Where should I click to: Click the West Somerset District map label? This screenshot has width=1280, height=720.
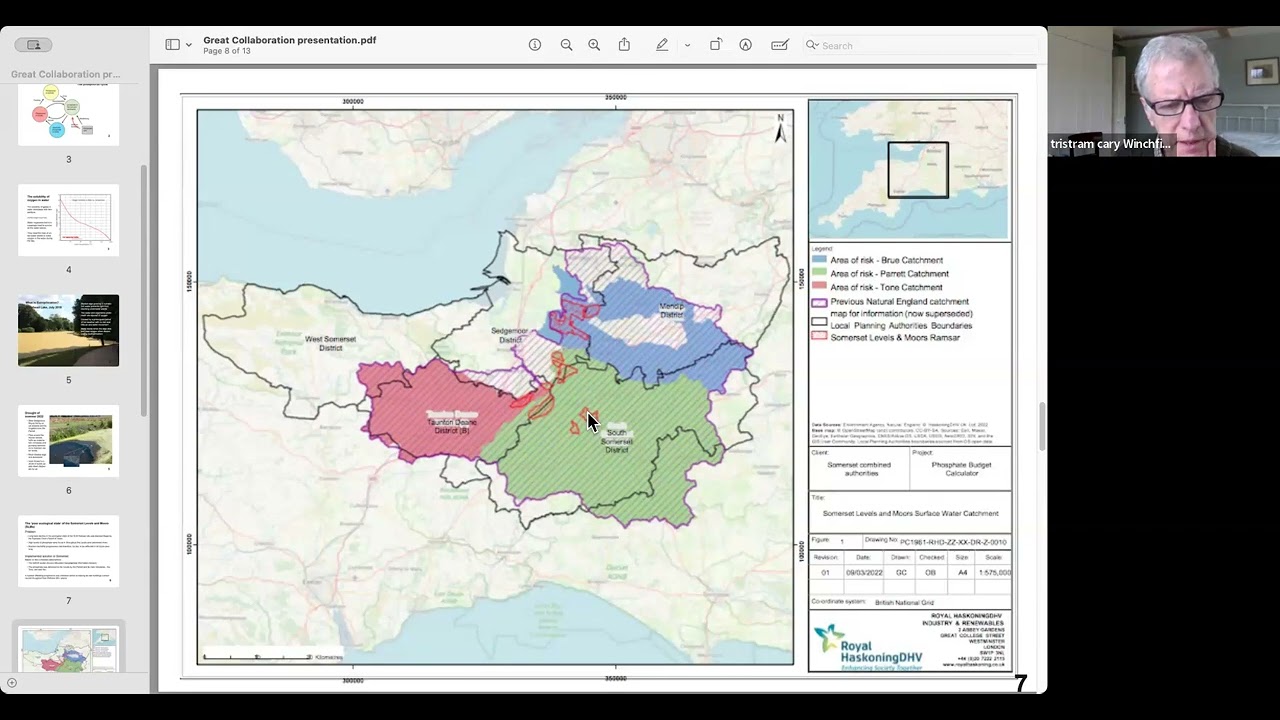pos(331,343)
